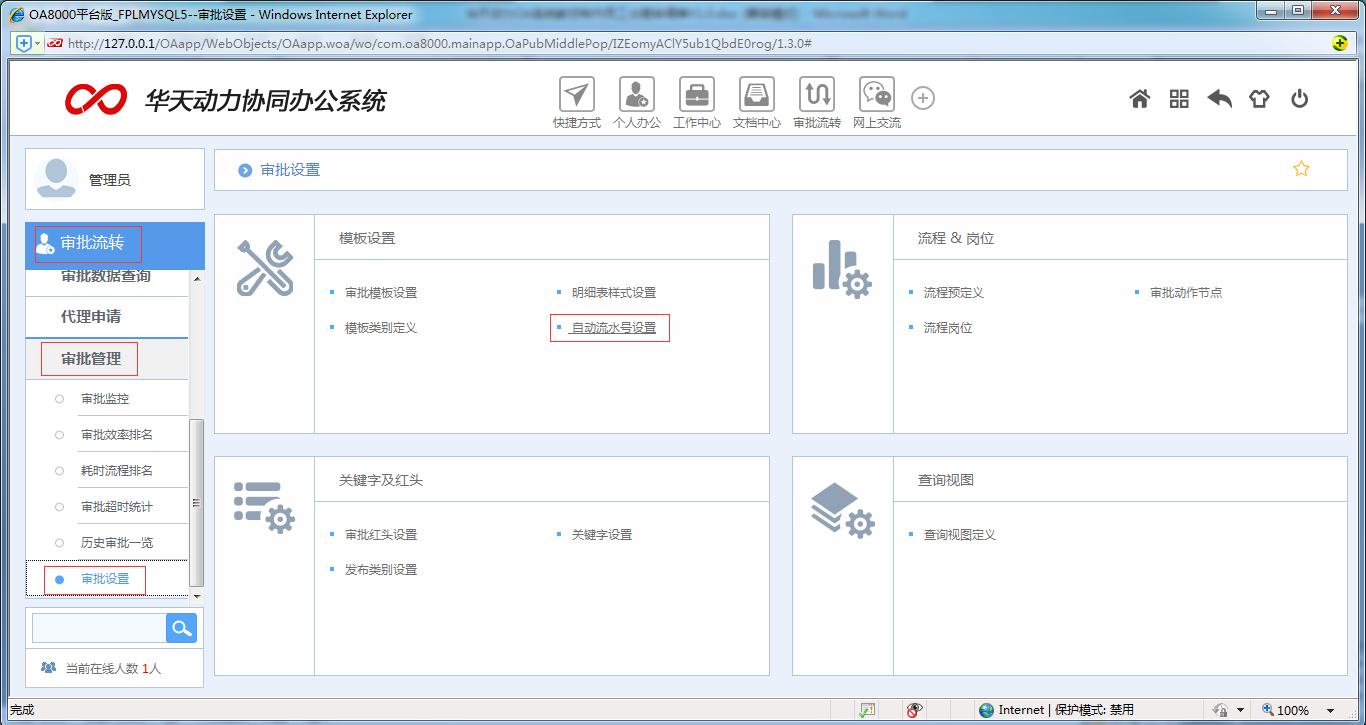Viewport: 1366px width, 725px height.
Task: Select the 个人办公 icon
Action: click(x=636, y=98)
